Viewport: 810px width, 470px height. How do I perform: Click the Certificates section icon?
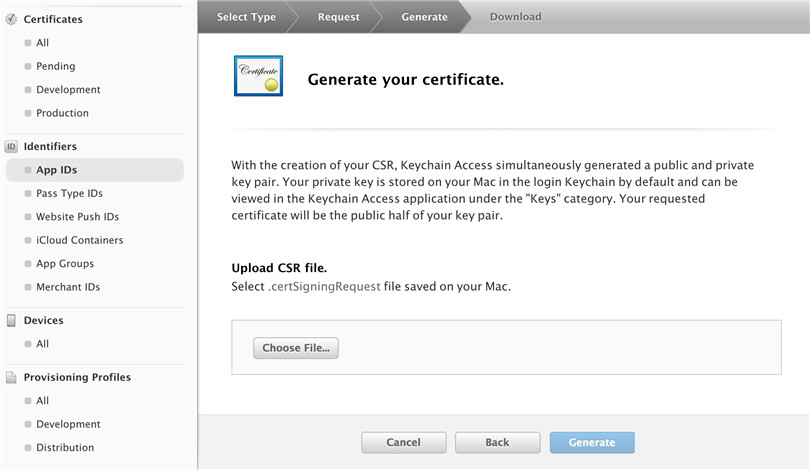pyautogui.click(x=11, y=19)
